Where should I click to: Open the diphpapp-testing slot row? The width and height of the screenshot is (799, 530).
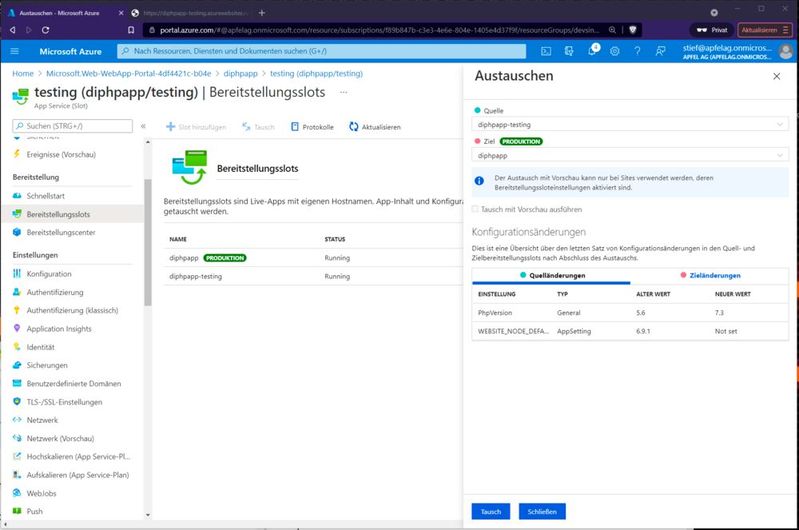click(313, 276)
